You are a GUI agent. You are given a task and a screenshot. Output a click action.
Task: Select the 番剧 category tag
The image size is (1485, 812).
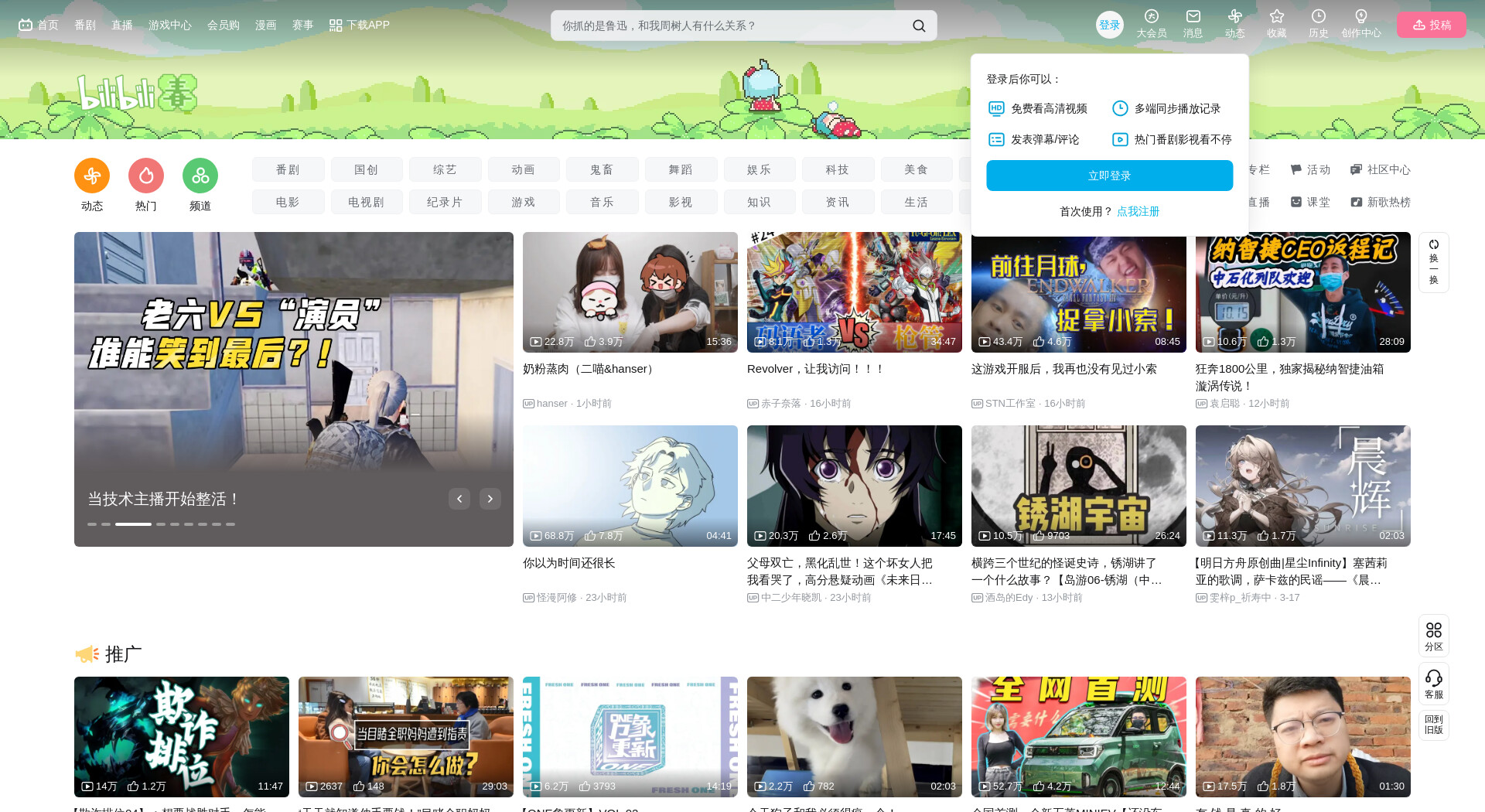[288, 169]
